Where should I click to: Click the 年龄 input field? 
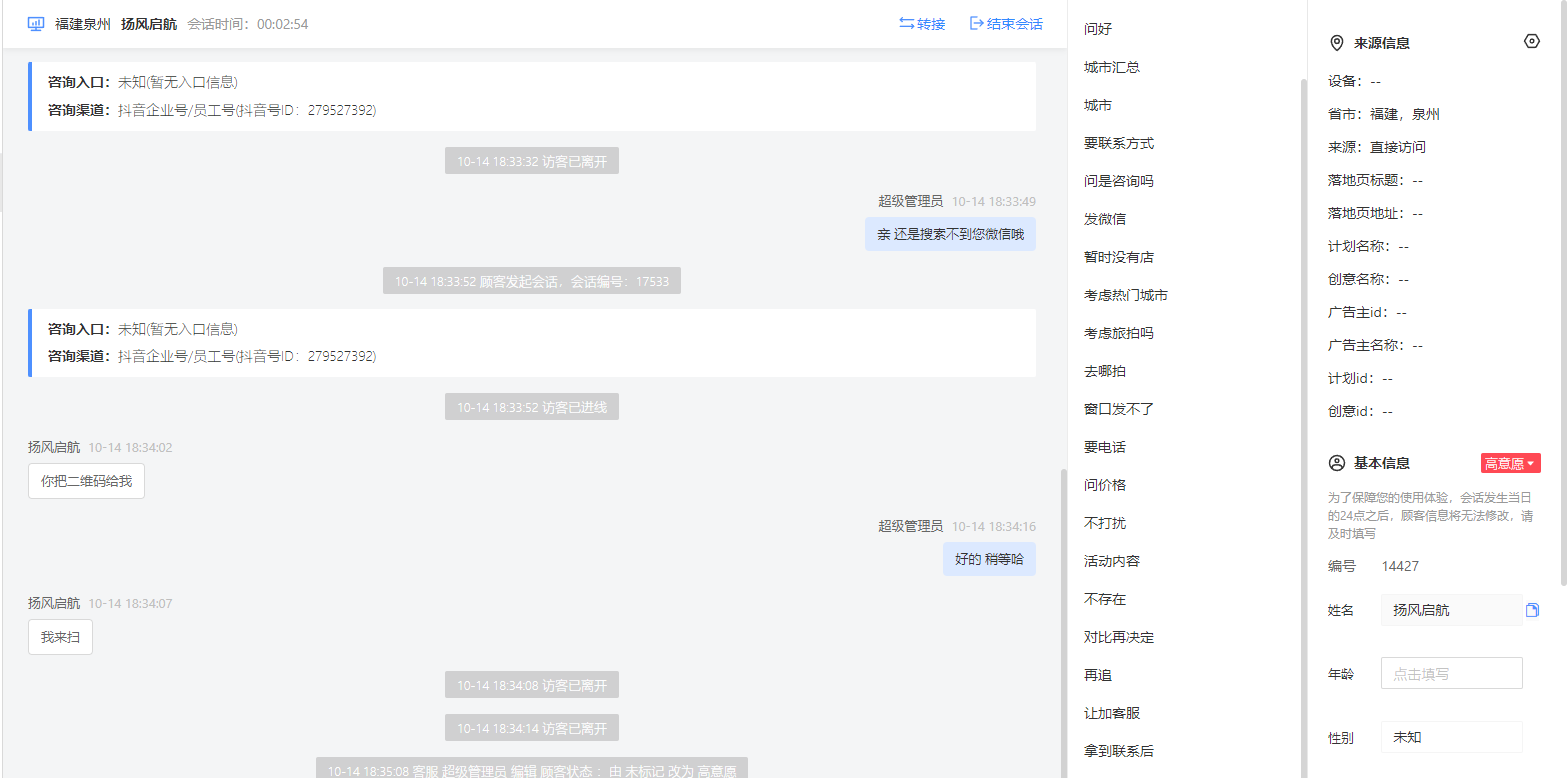1451,673
